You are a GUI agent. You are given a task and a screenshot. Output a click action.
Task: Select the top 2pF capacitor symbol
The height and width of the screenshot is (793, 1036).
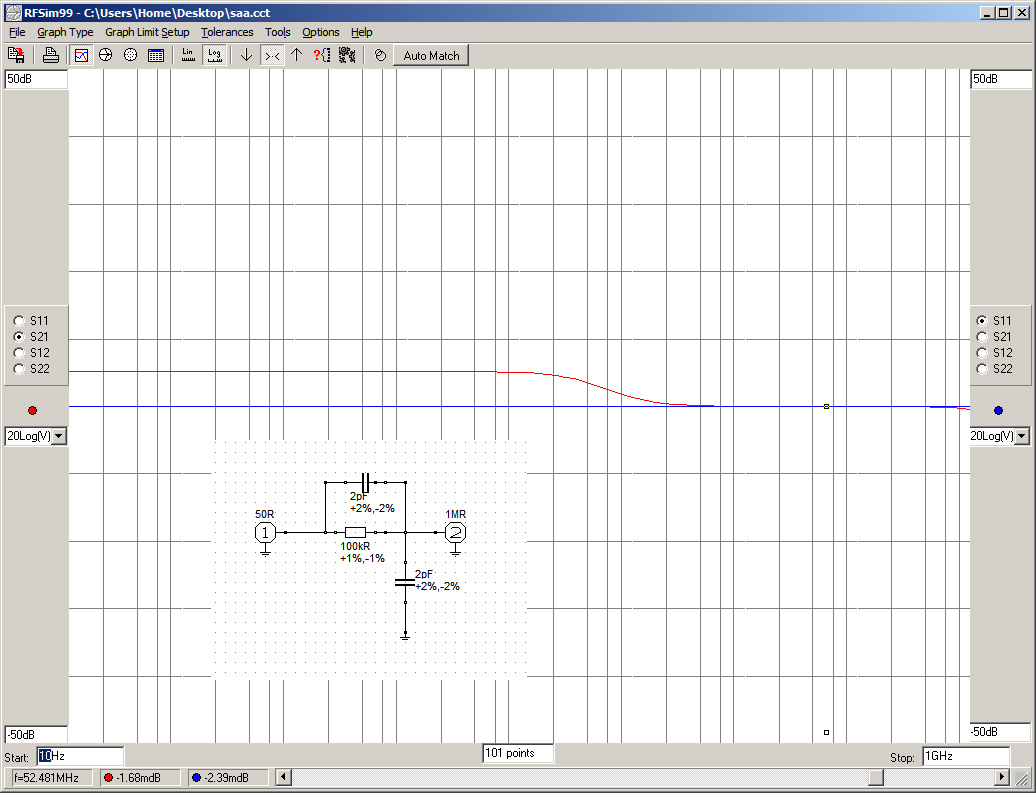(x=365, y=482)
